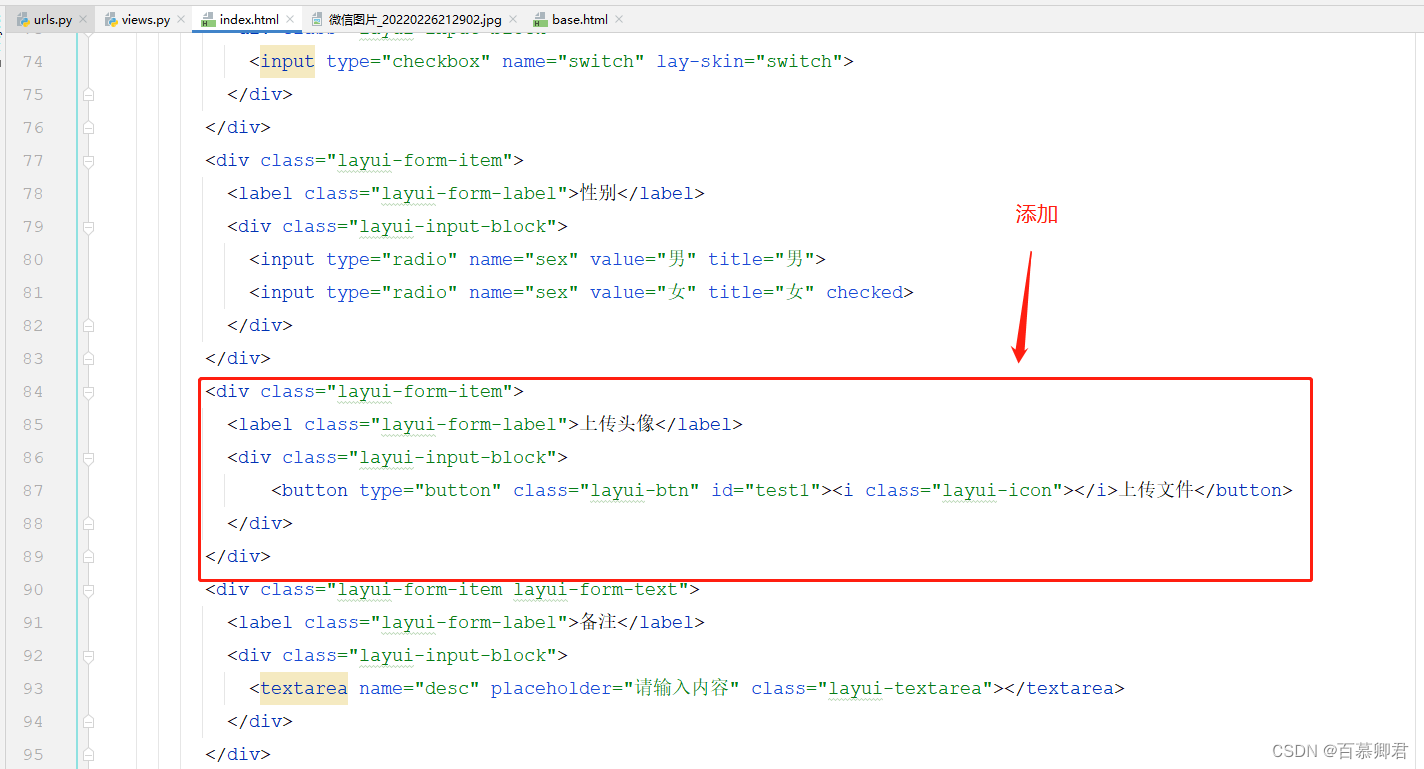Click fold end marker on line 89
This screenshot has height=769, width=1424.
point(88,557)
